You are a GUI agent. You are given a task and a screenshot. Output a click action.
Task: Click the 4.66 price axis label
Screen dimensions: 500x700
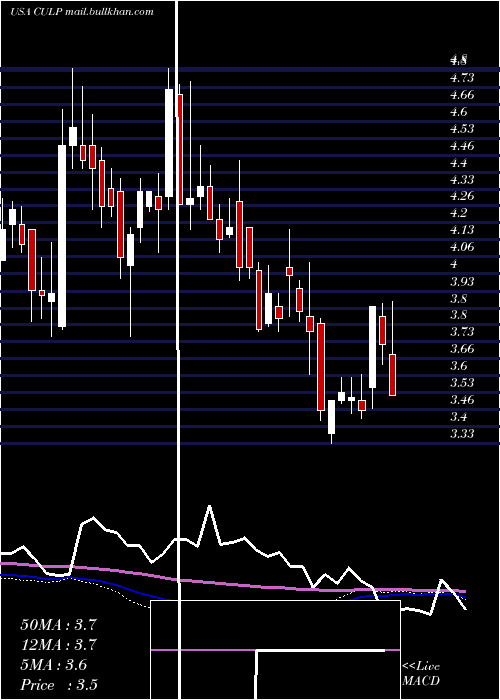click(462, 95)
